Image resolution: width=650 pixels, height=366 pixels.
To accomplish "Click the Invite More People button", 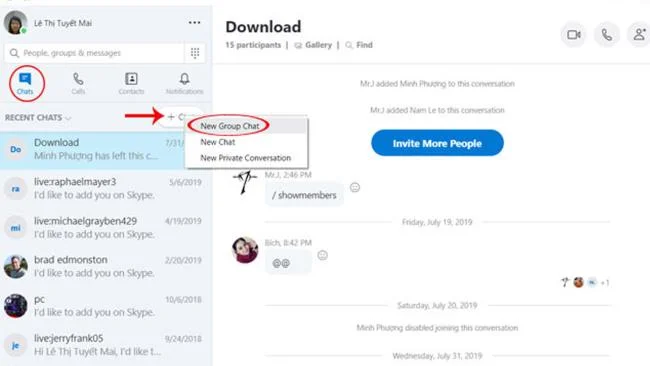I will click(x=437, y=143).
